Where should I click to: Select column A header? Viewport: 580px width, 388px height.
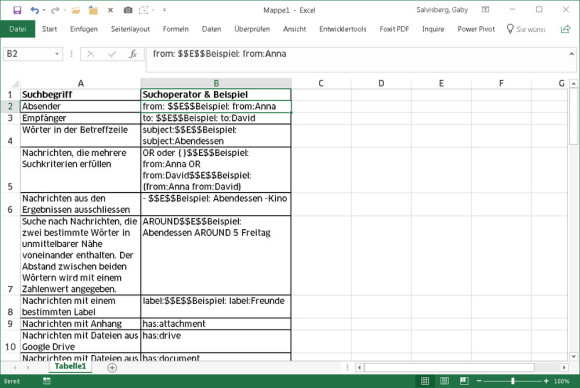pyautogui.click(x=80, y=84)
